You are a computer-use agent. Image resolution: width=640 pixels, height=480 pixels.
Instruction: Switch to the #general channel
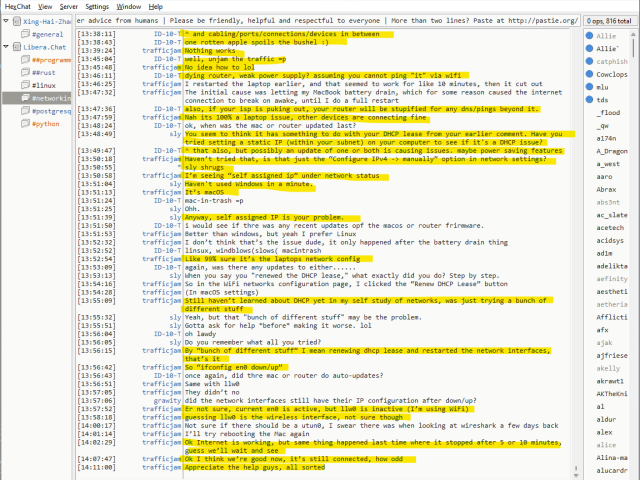coord(47,34)
